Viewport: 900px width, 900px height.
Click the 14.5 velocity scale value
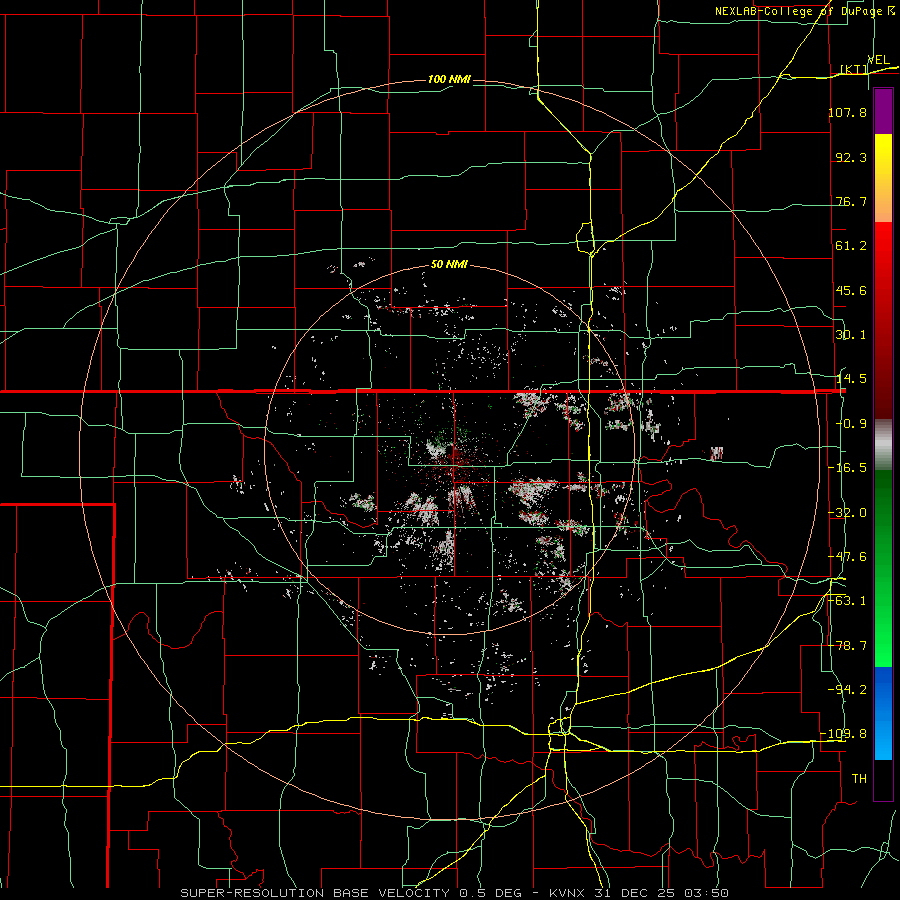pos(851,379)
